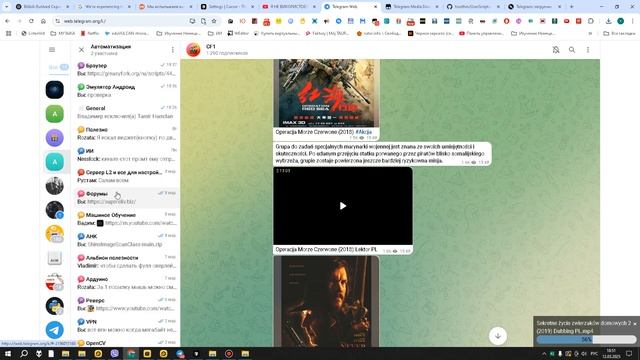
Task: Go back in browser history
Action: point(7,21)
